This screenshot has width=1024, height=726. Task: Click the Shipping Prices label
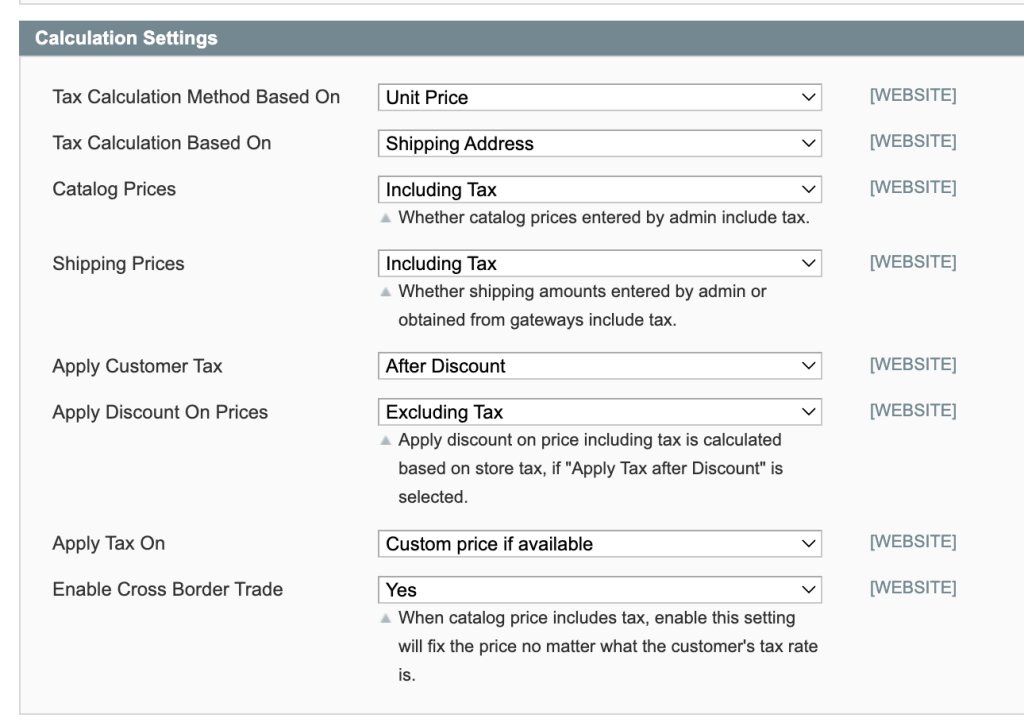(118, 263)
